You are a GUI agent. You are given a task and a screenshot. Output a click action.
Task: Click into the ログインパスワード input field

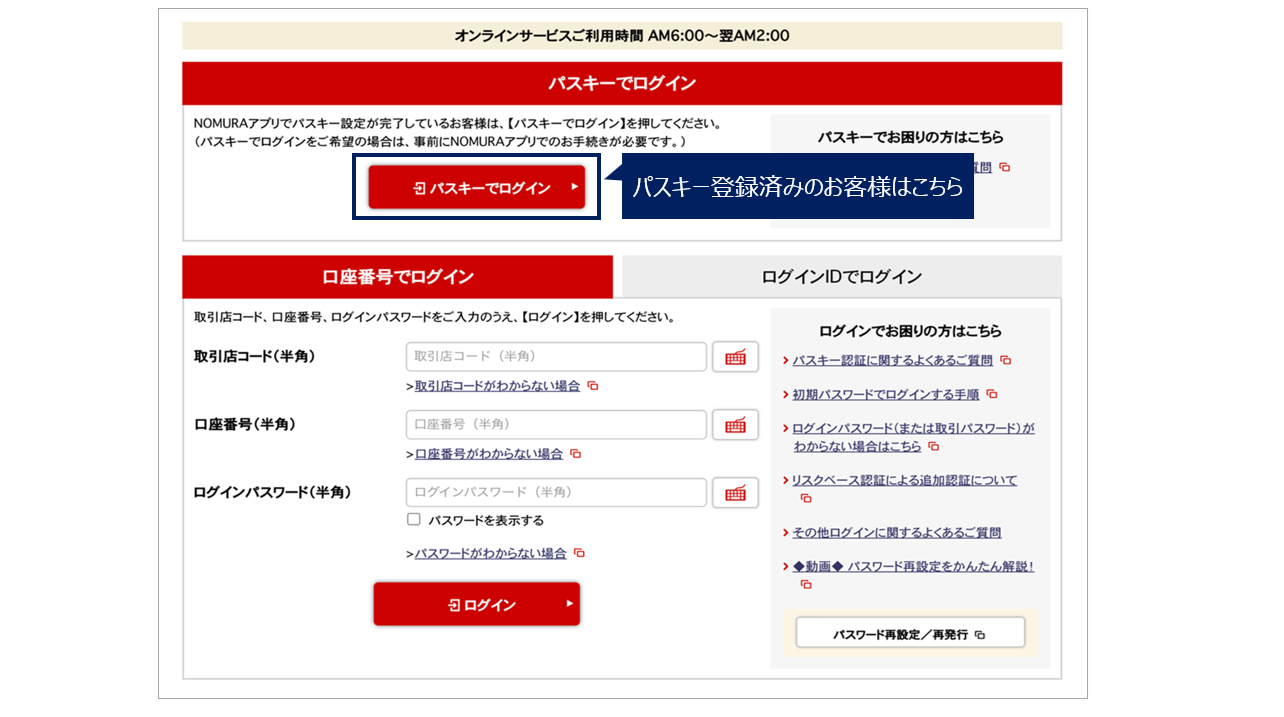(556, 493)
